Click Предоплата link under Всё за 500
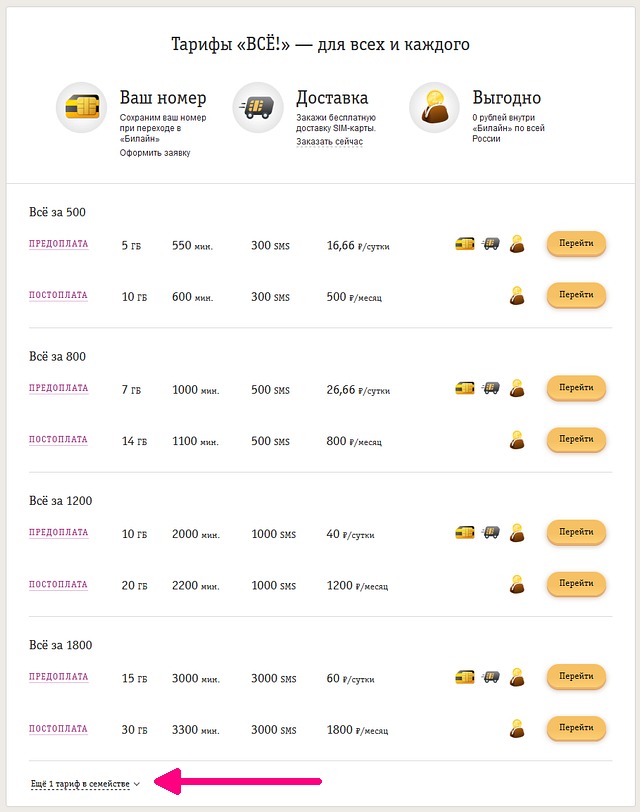Image resolution: width=640 pixels, height=812 pixels. click(59, 244)
